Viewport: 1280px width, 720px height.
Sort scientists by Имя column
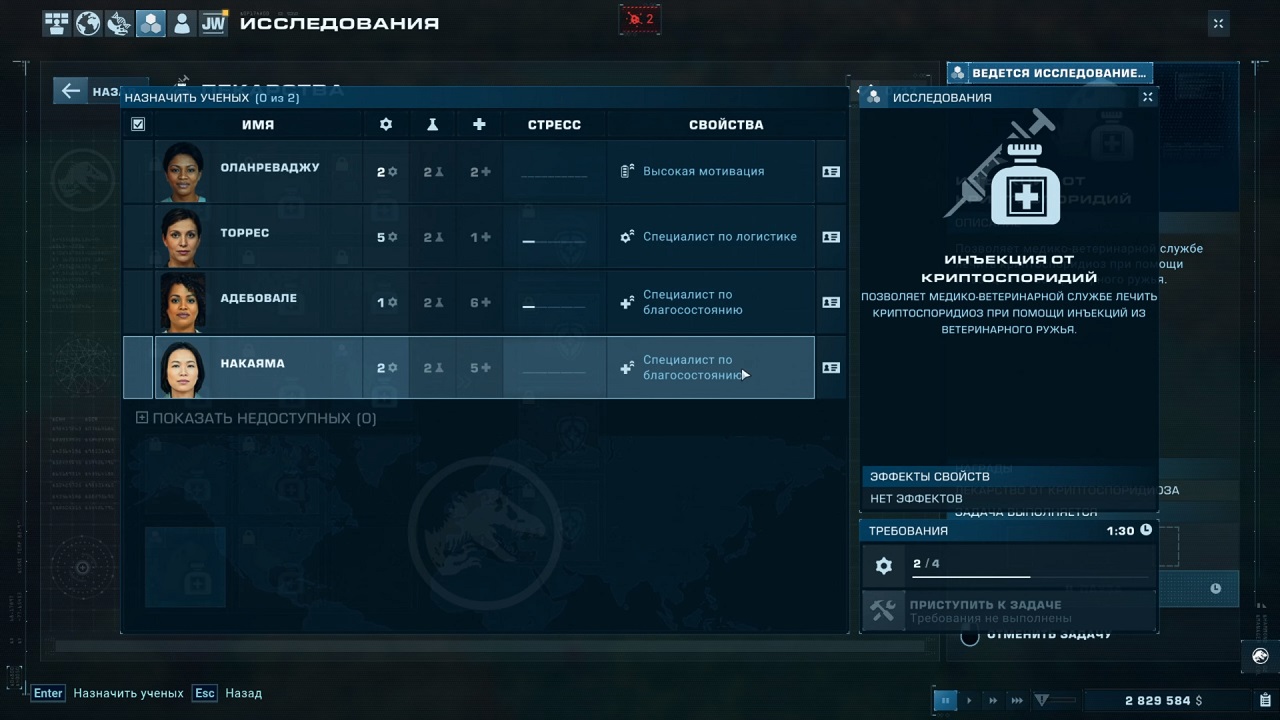pyautogui.click(x=257, y=124)
